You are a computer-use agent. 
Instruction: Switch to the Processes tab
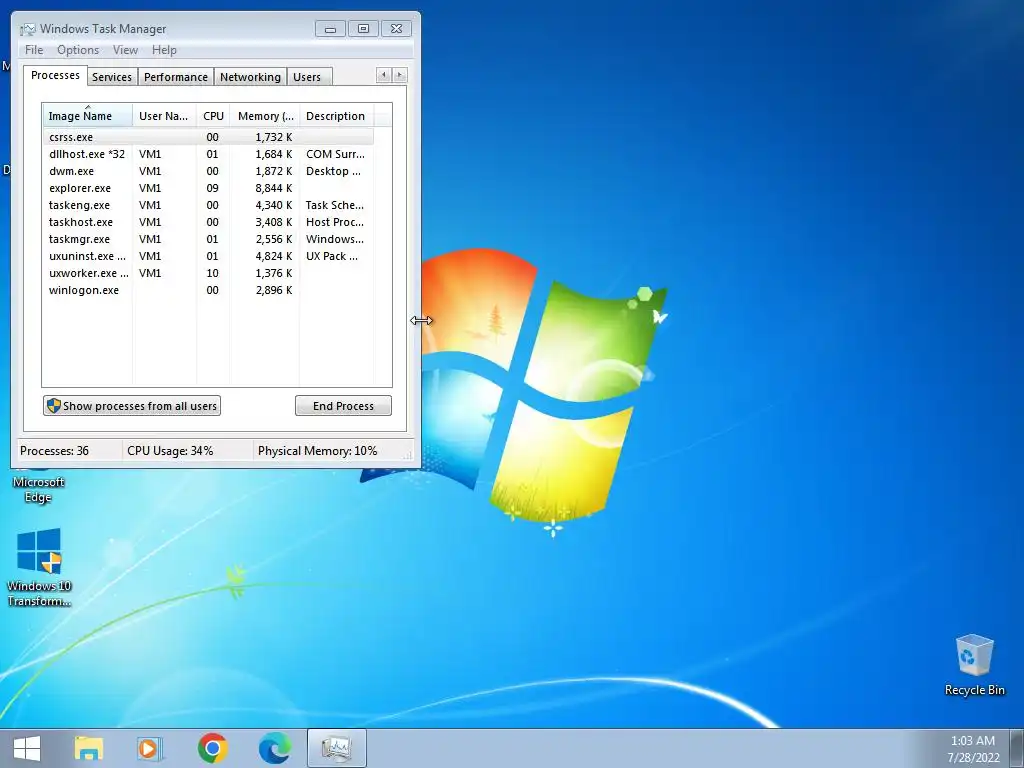(x=56, y=75)
